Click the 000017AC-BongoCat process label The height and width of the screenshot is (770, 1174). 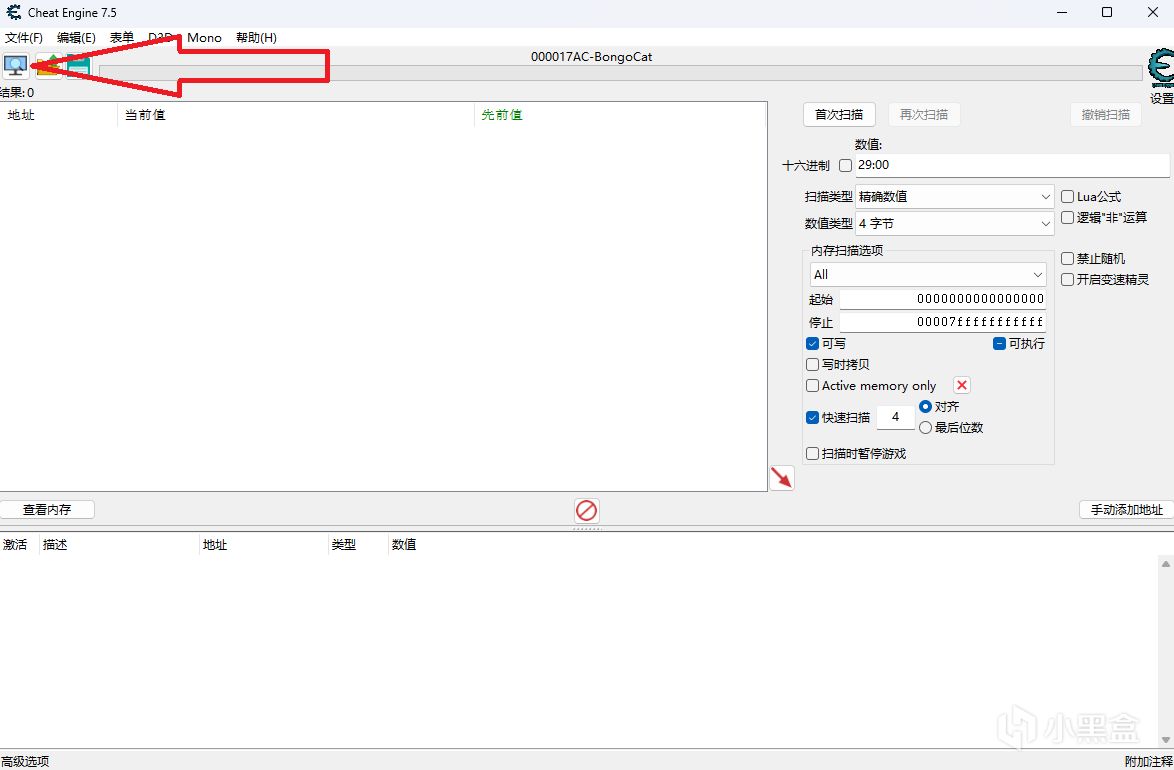591,57
